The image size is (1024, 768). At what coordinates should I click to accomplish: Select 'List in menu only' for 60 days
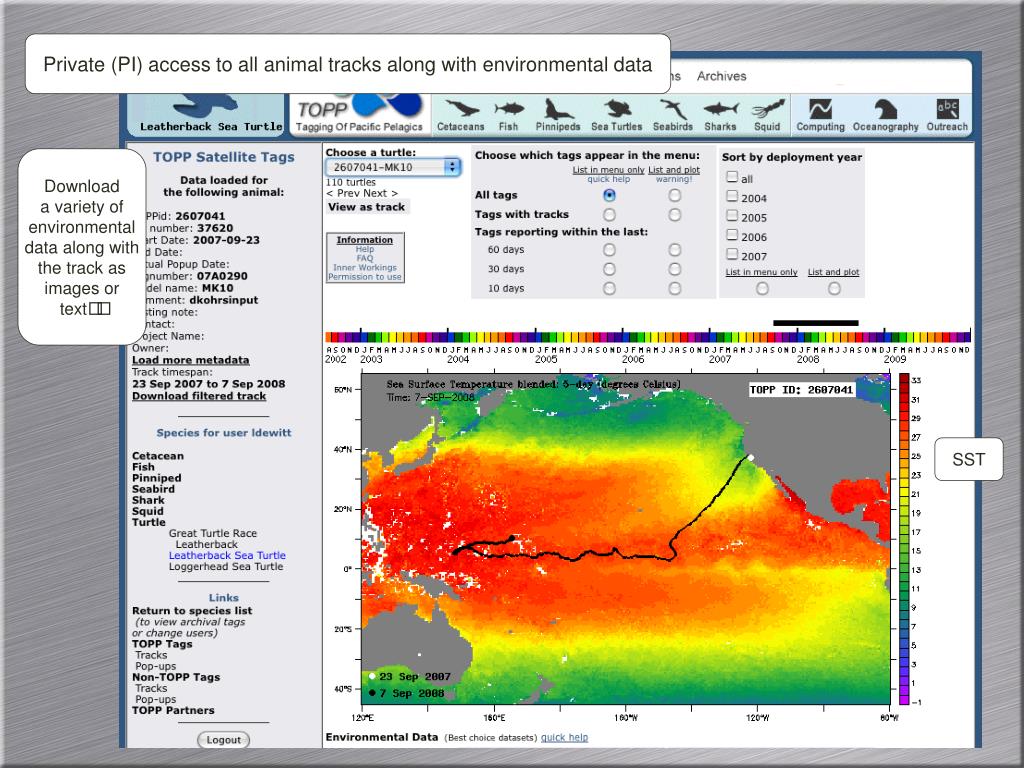609,249
